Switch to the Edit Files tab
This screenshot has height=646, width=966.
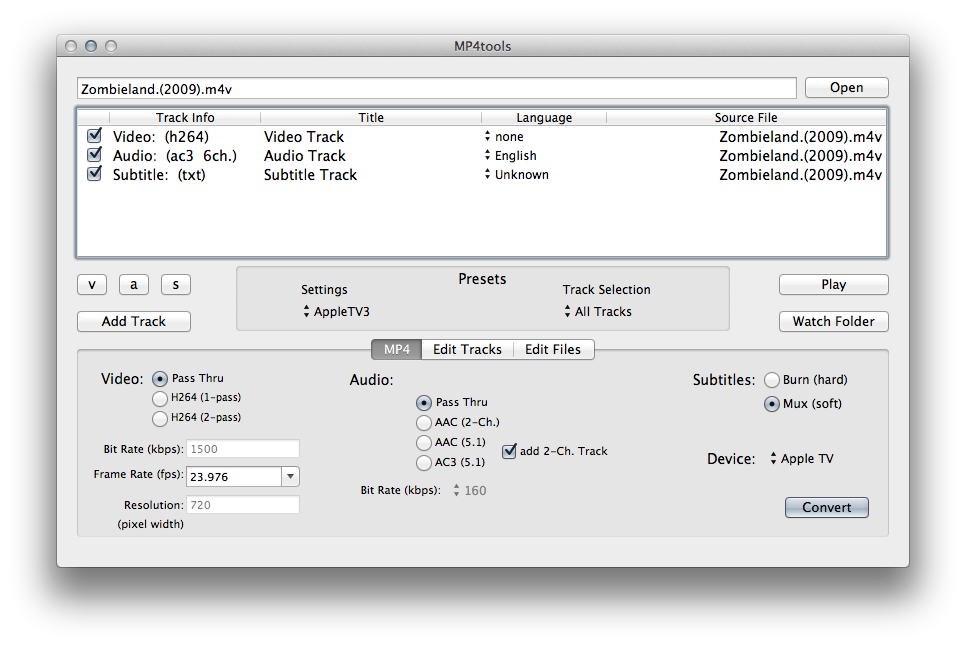click(x=553, y=349)
